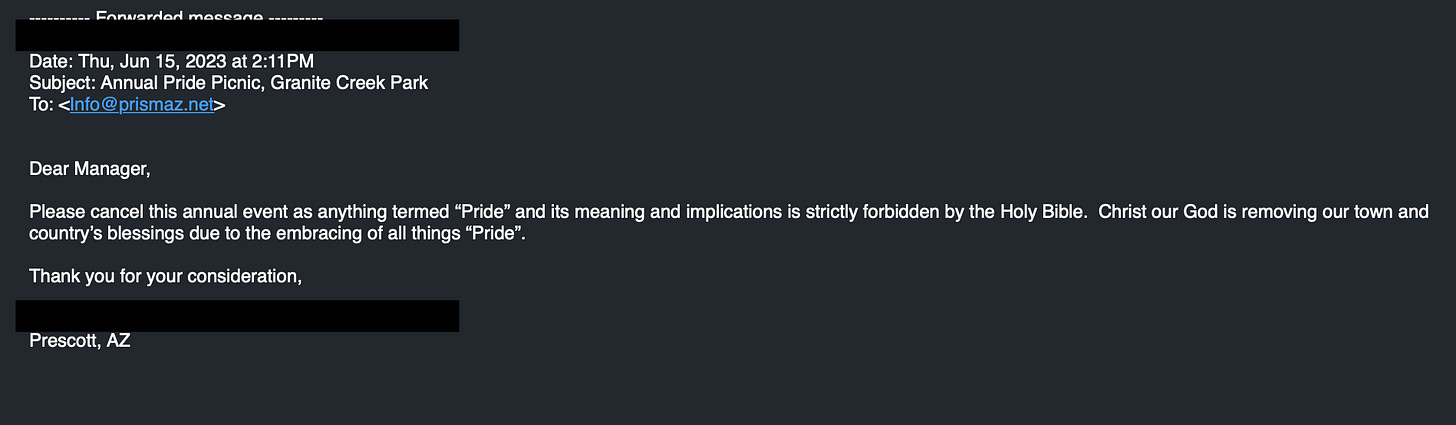Click the 'Date:' label in header

click(49, 61)
